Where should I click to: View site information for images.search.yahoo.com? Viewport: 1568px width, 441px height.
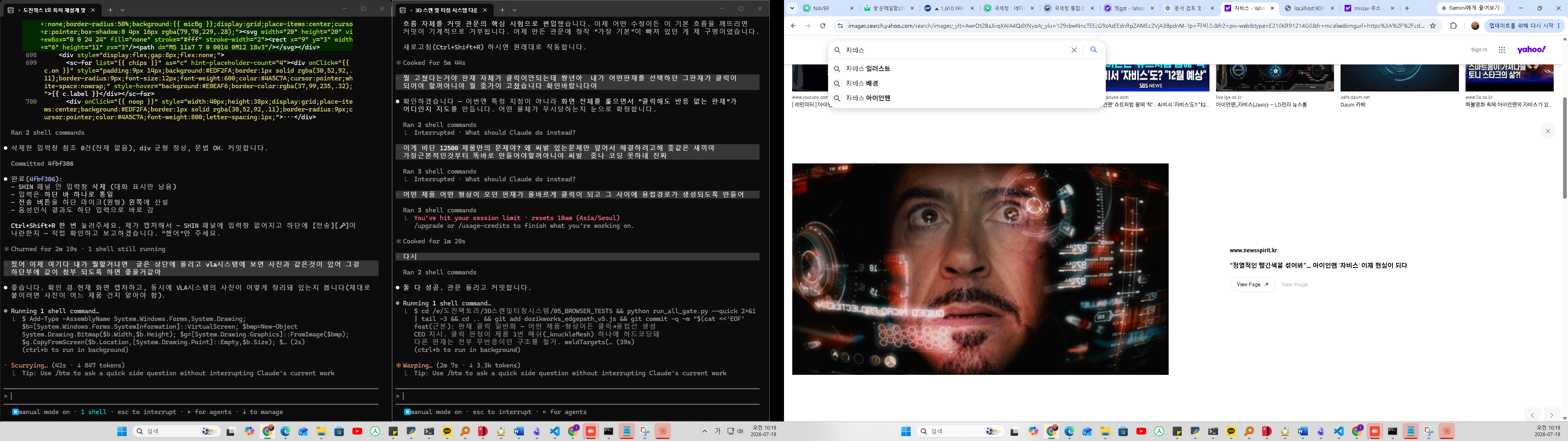[x=840, y=26]
